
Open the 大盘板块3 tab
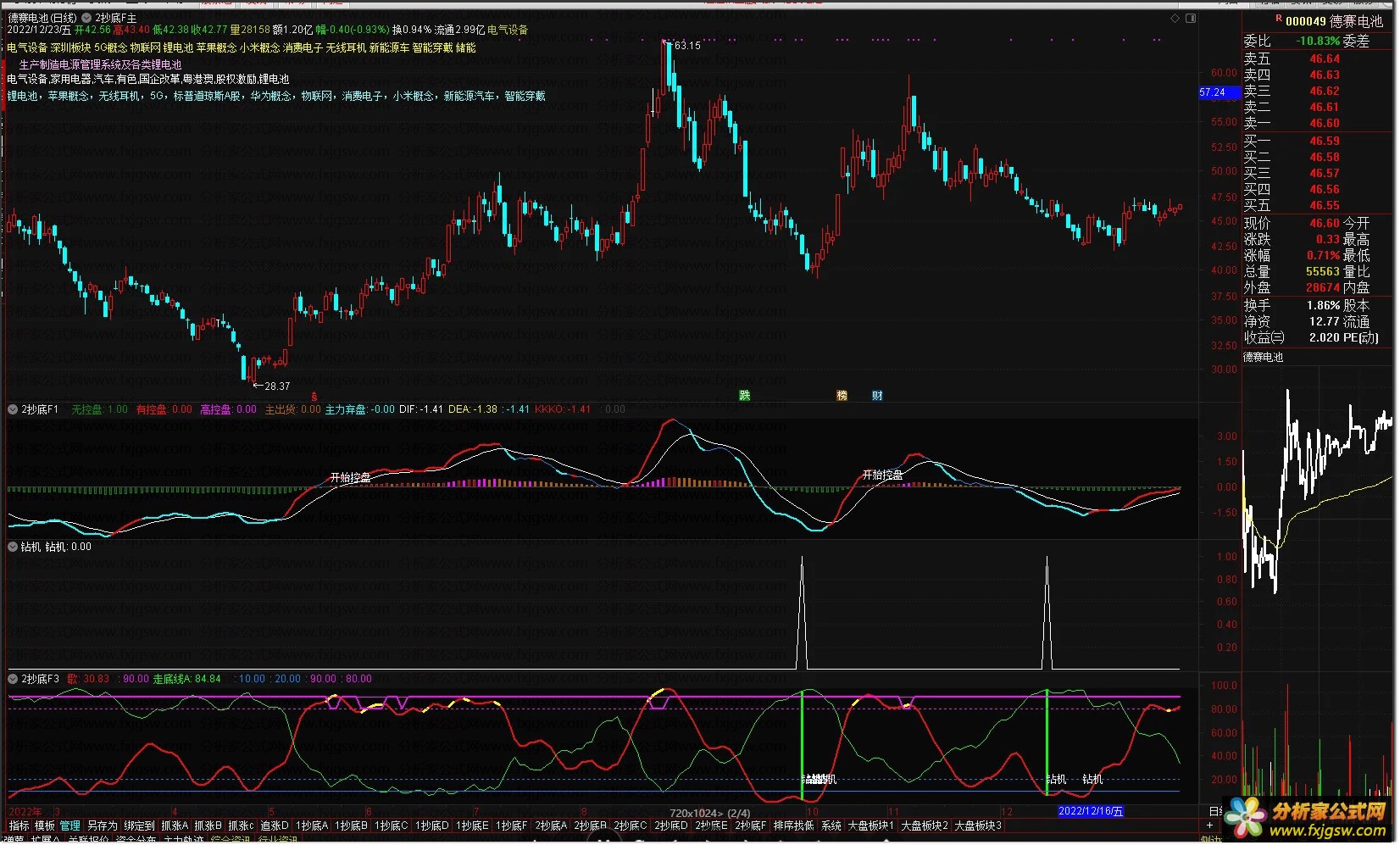pyautogui.click(x=979, y=826)
